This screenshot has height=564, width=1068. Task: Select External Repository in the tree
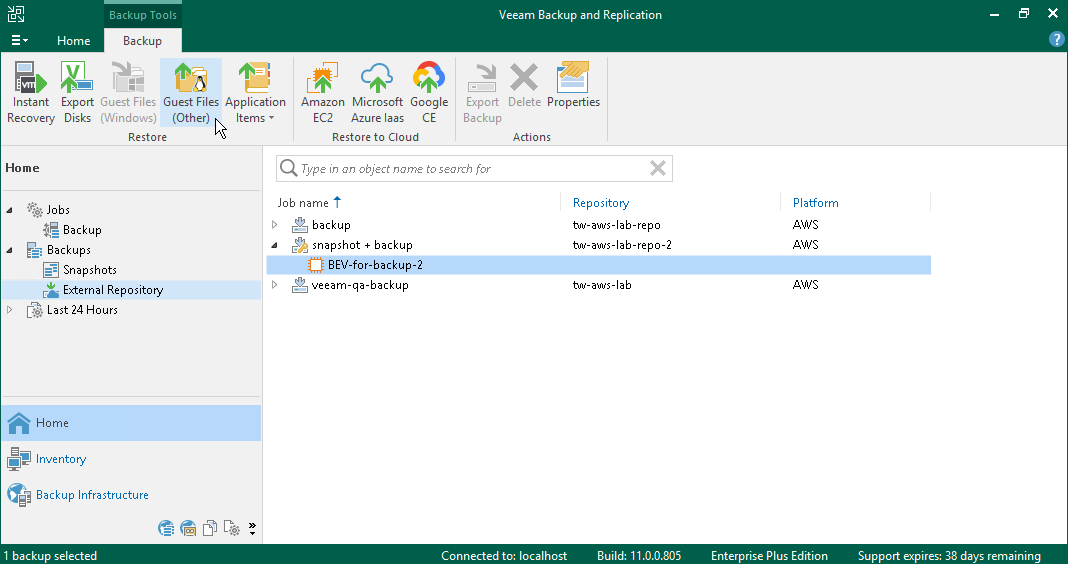click(113, 289)
